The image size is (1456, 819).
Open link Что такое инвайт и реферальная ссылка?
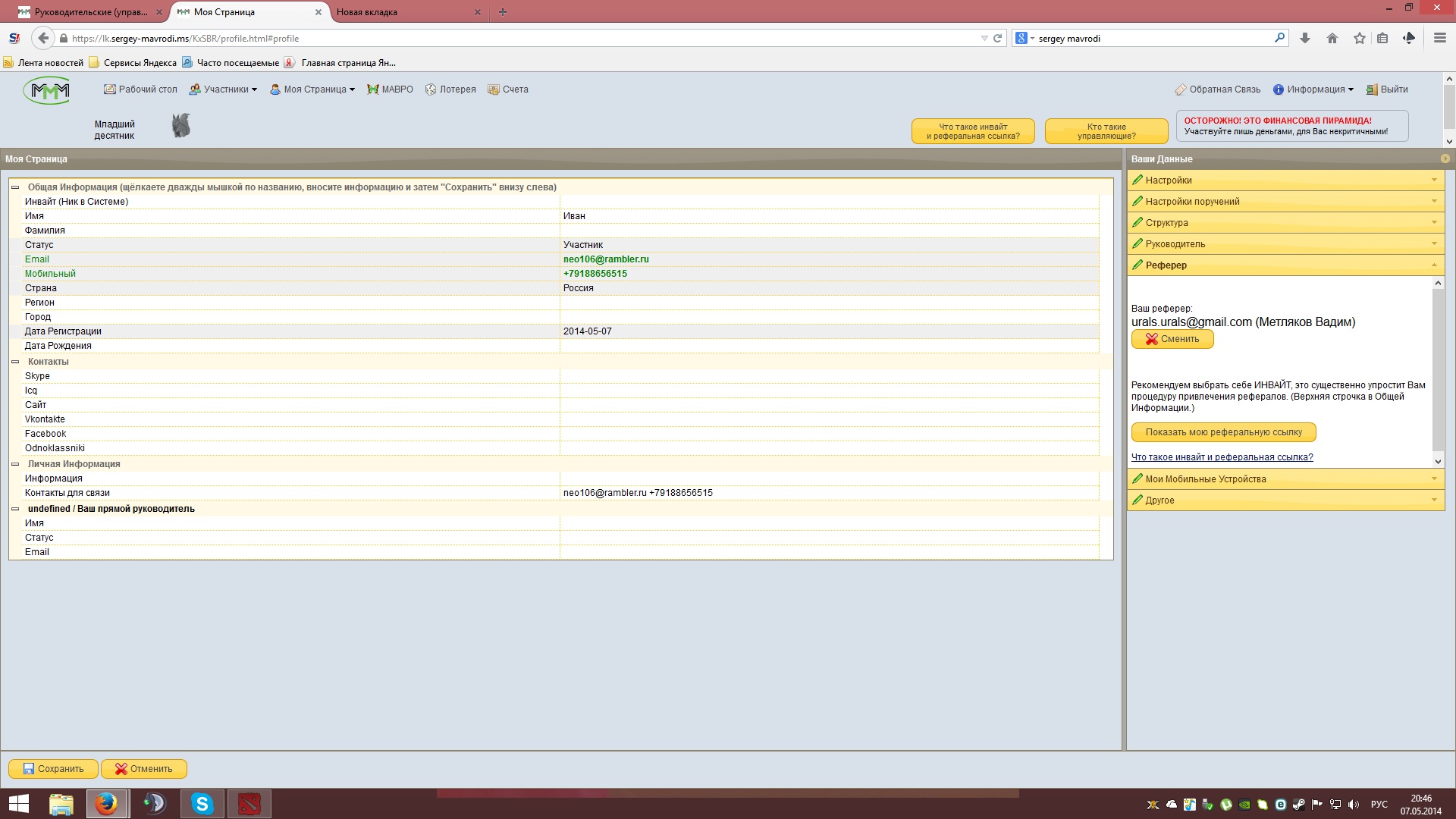1222,457
